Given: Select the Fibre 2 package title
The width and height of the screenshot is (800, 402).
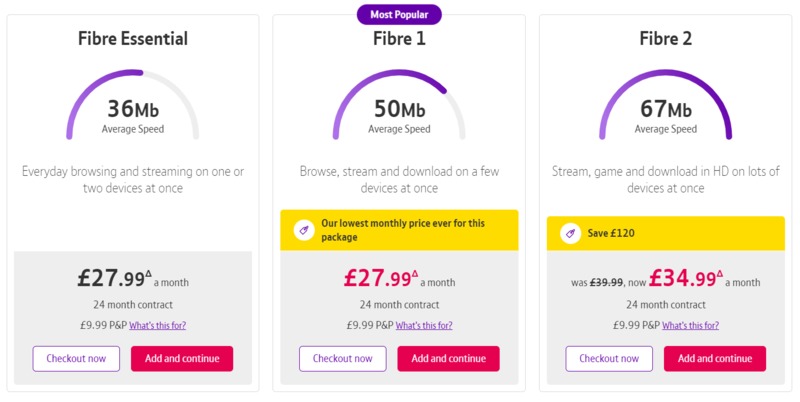Looking at the screenshot, I should coord(666,39).
